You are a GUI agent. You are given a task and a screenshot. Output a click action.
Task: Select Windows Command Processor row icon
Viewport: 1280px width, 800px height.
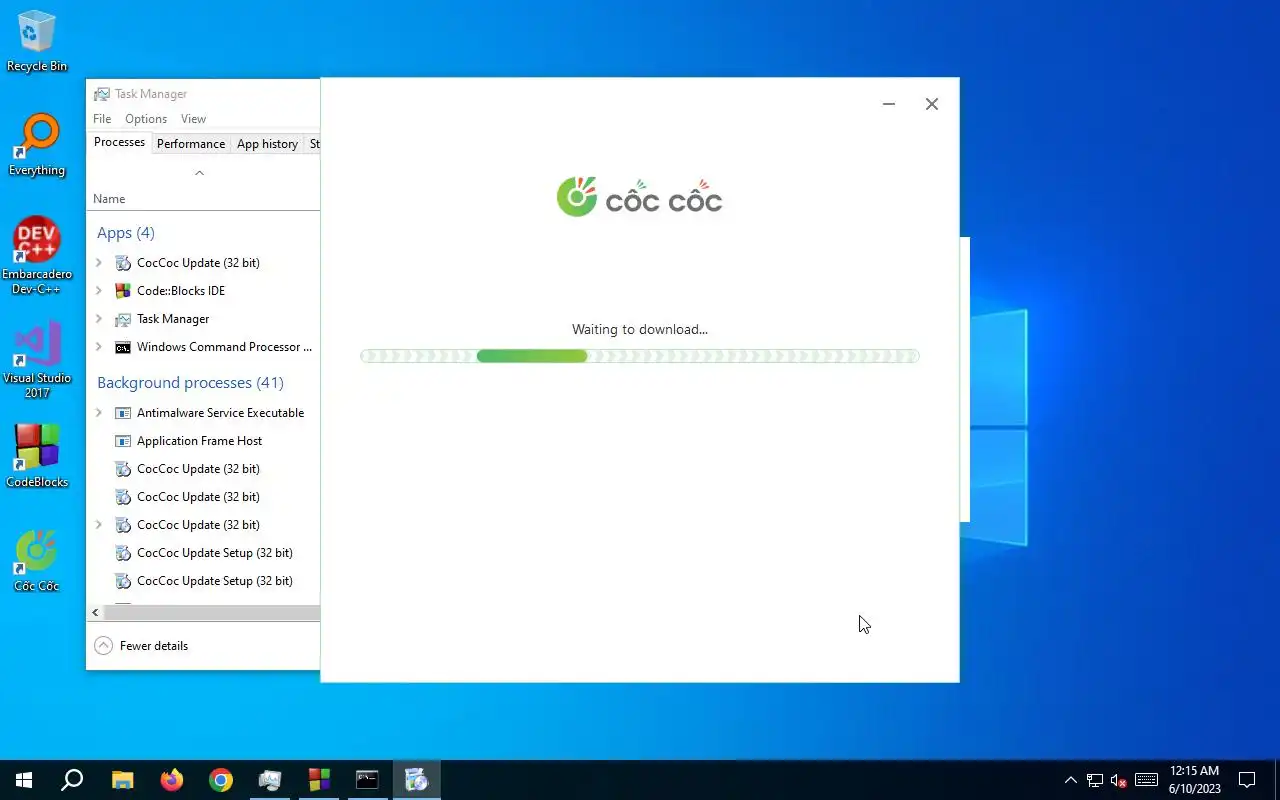point(123,347)
